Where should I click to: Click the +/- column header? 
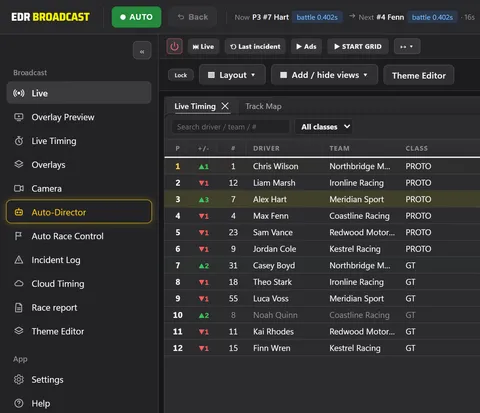point(203,148)
